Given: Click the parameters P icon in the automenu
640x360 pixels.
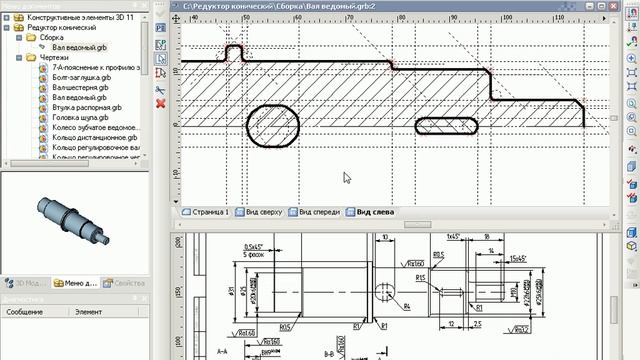Looking at the screenshot, I should [161, 28].
